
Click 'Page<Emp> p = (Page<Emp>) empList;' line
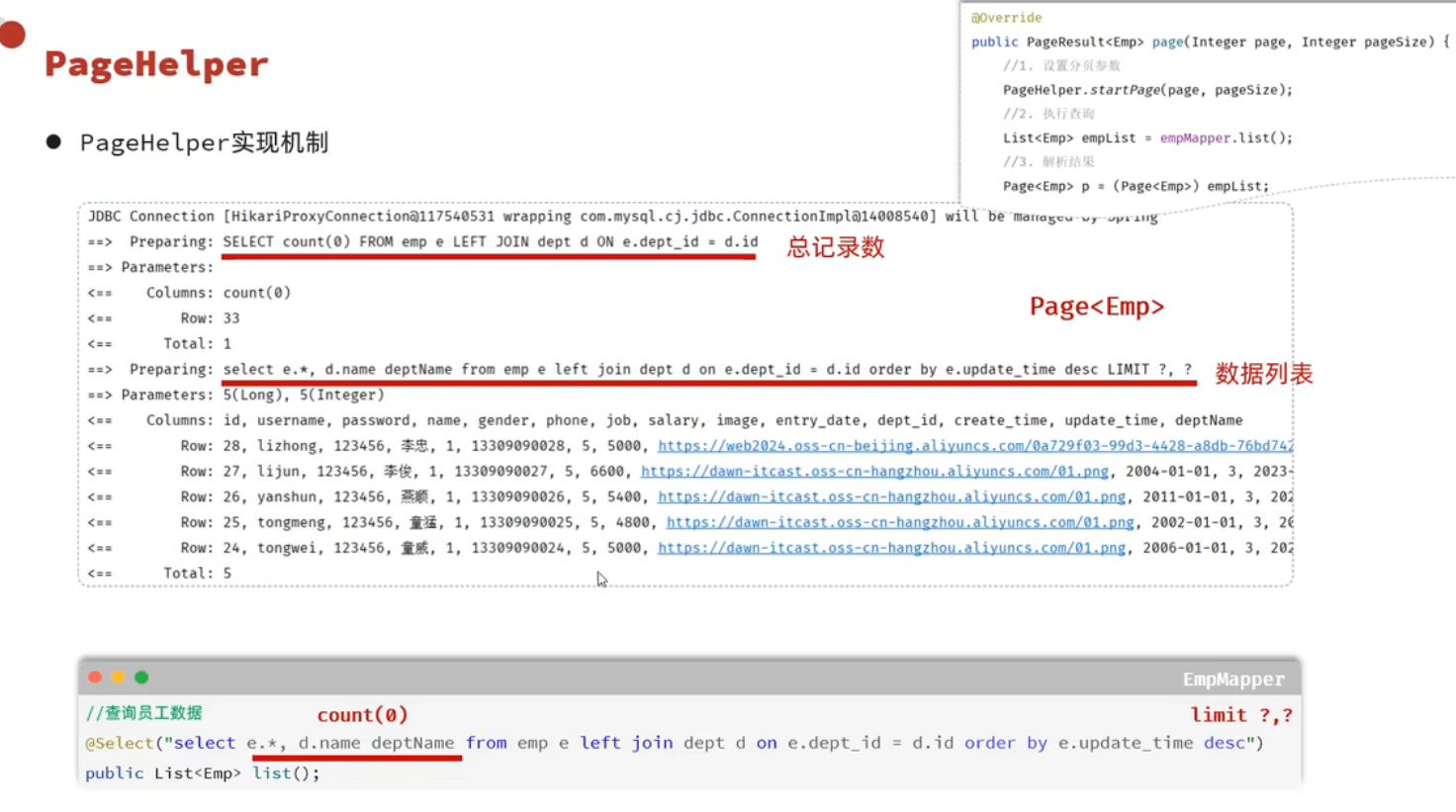click(1136, 186)
